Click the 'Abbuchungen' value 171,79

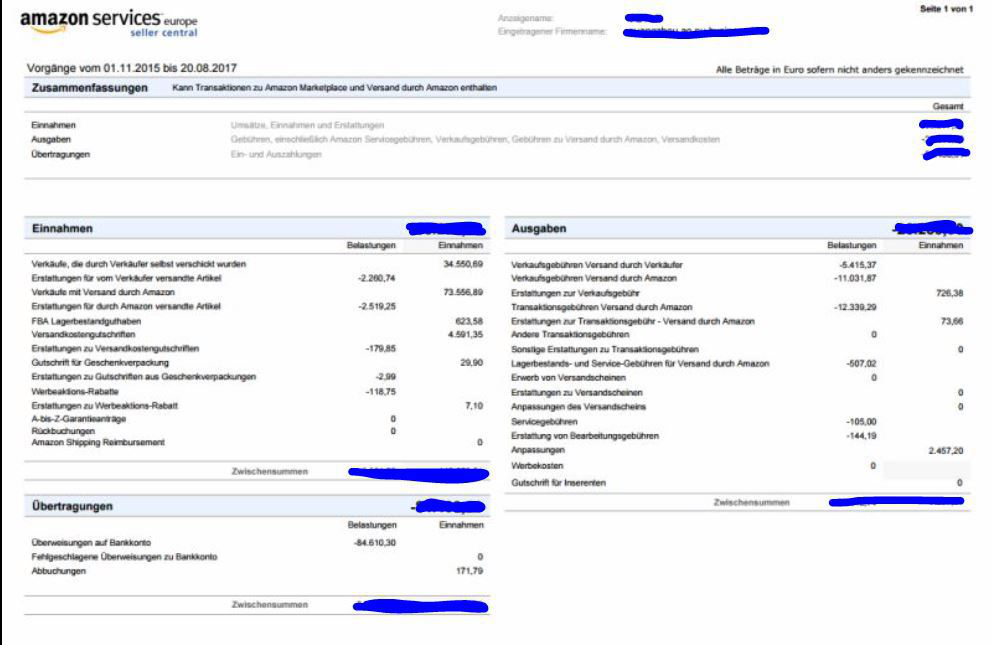[469, 570]
